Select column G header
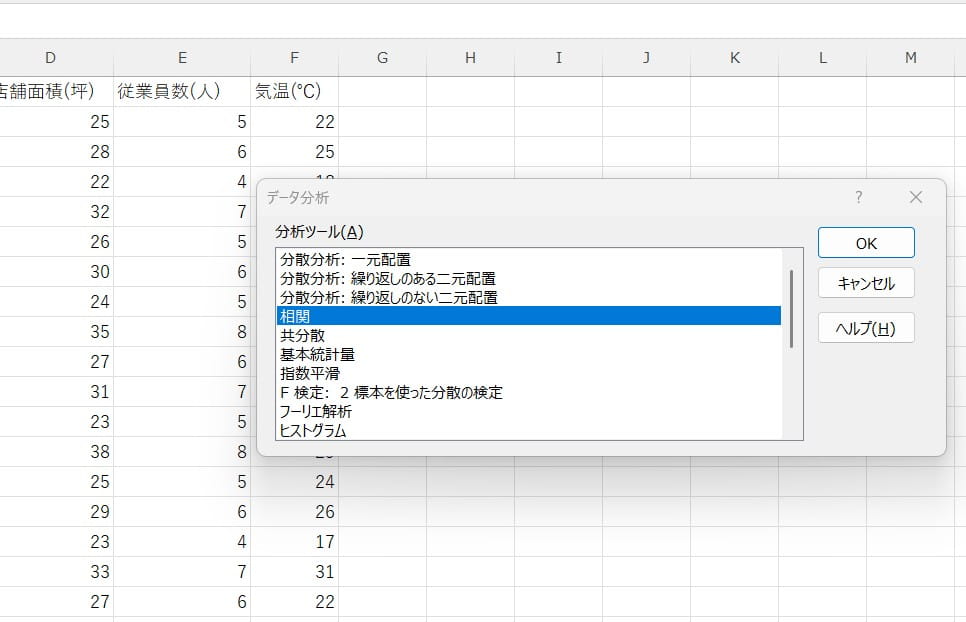Image resolution: width=966 pixels, height=622 pixels. pos(382,58)
